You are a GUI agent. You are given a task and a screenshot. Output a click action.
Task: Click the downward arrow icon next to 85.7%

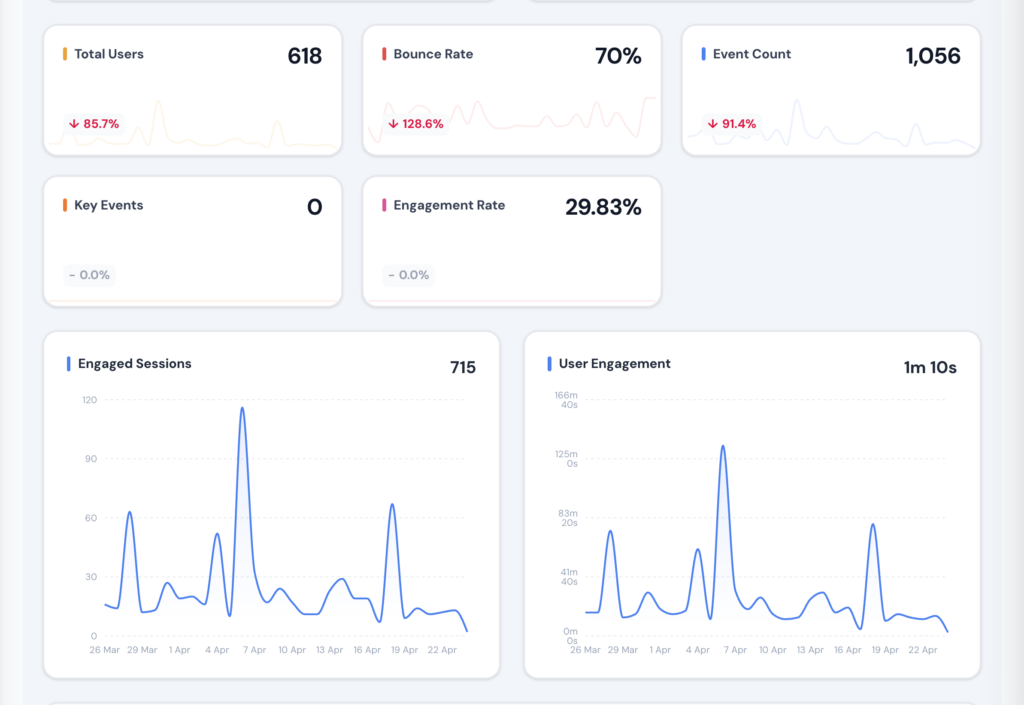72,124
